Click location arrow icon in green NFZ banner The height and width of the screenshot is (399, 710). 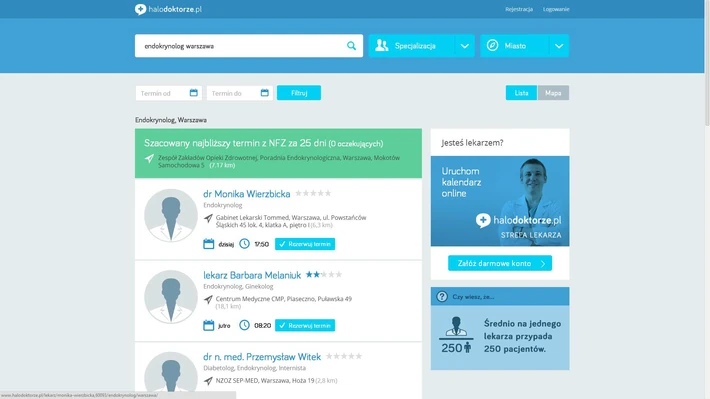(149, 158)
